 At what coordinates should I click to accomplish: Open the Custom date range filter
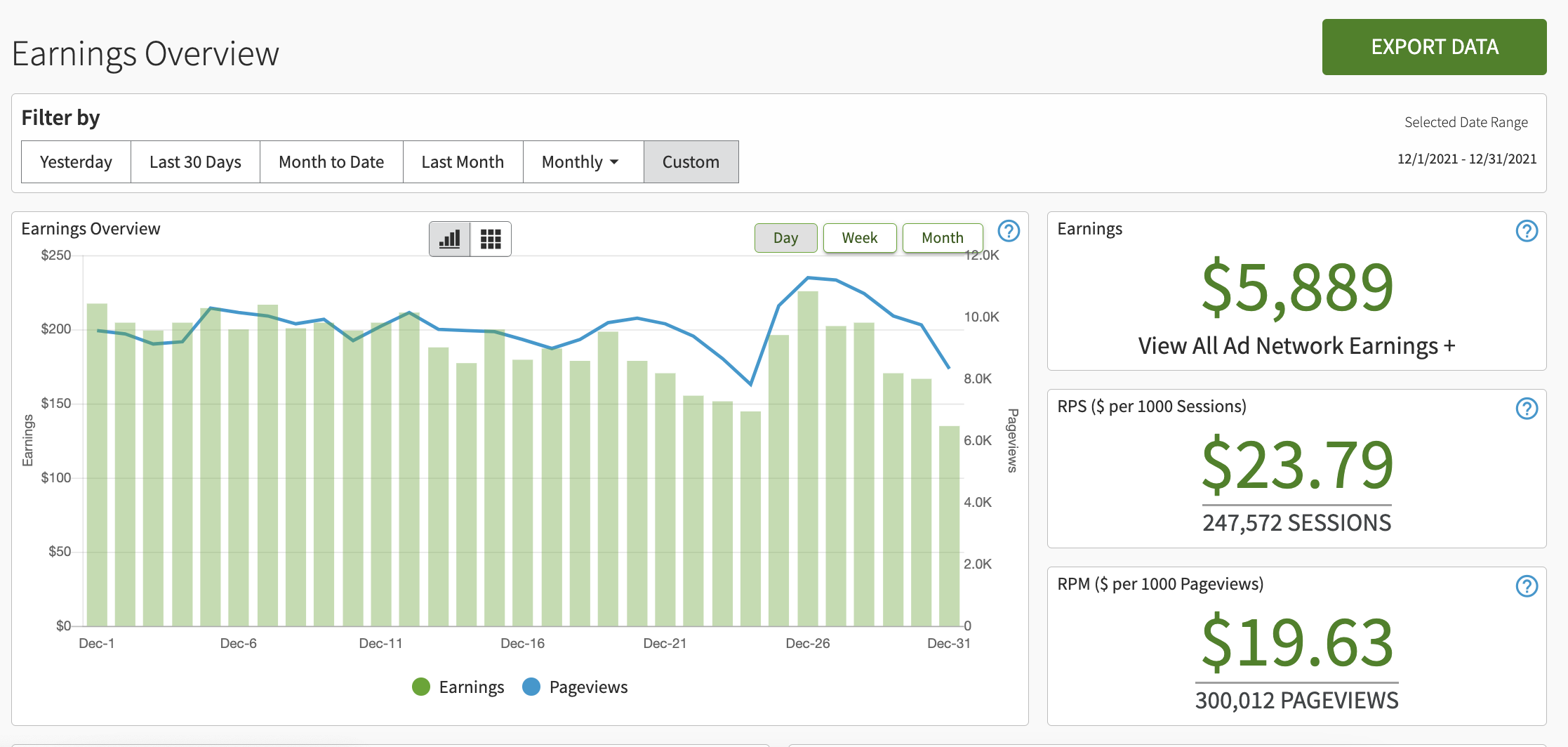(x=691, y=162)
